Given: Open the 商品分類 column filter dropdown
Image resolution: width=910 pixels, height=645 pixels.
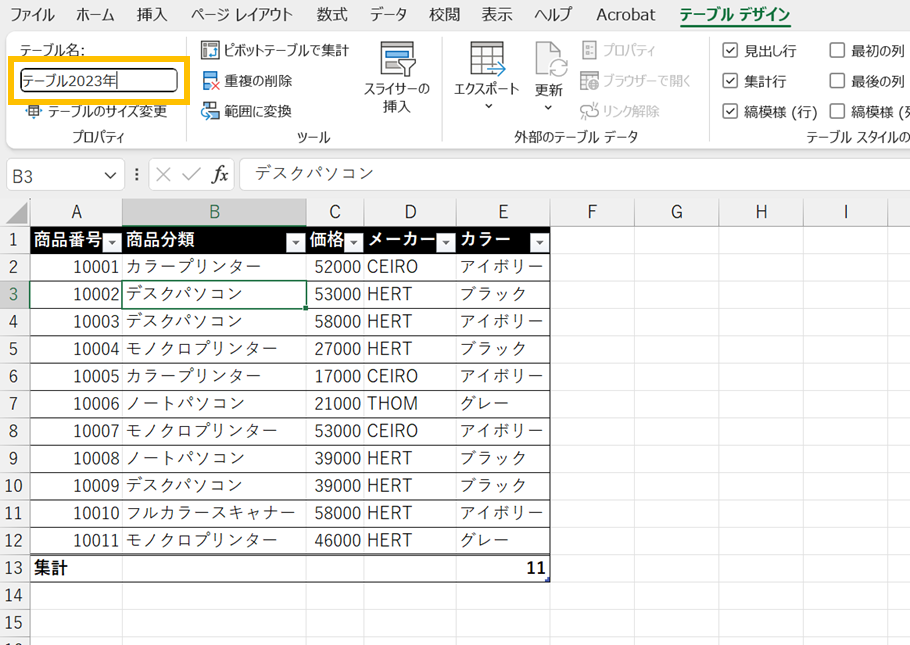Looking at the screenshot, I should pyautogui.click(x=295, y=242).
